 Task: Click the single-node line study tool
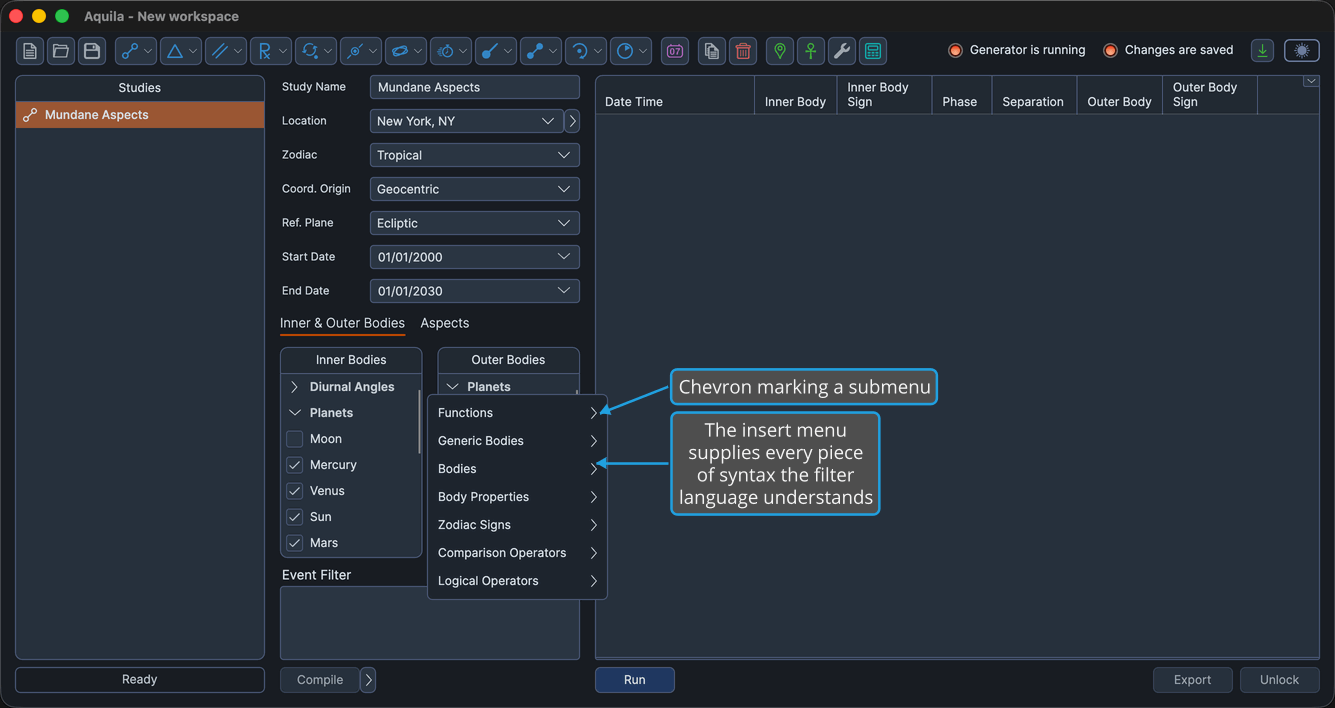(x=495, y=51)
